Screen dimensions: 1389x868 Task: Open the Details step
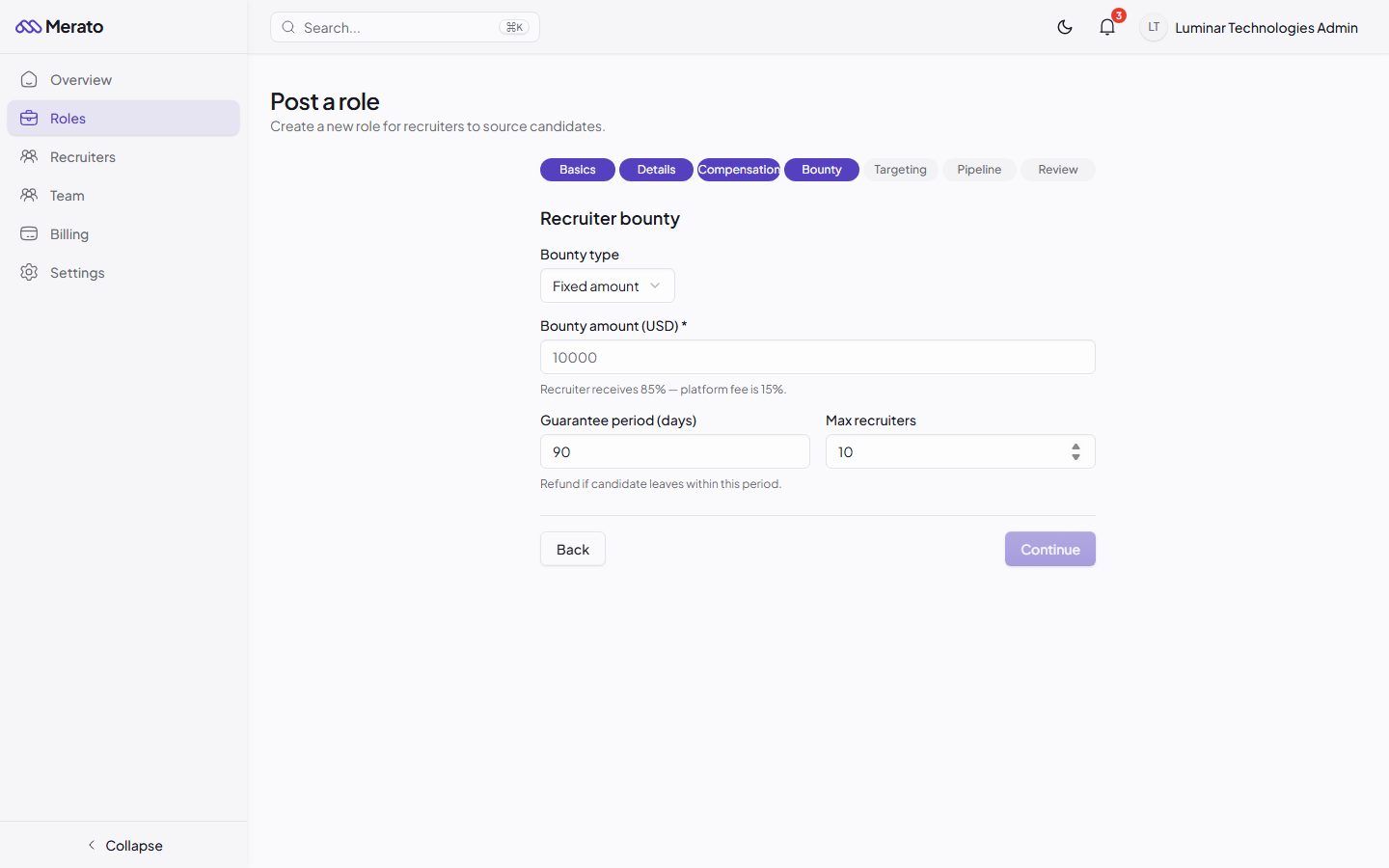656,169
